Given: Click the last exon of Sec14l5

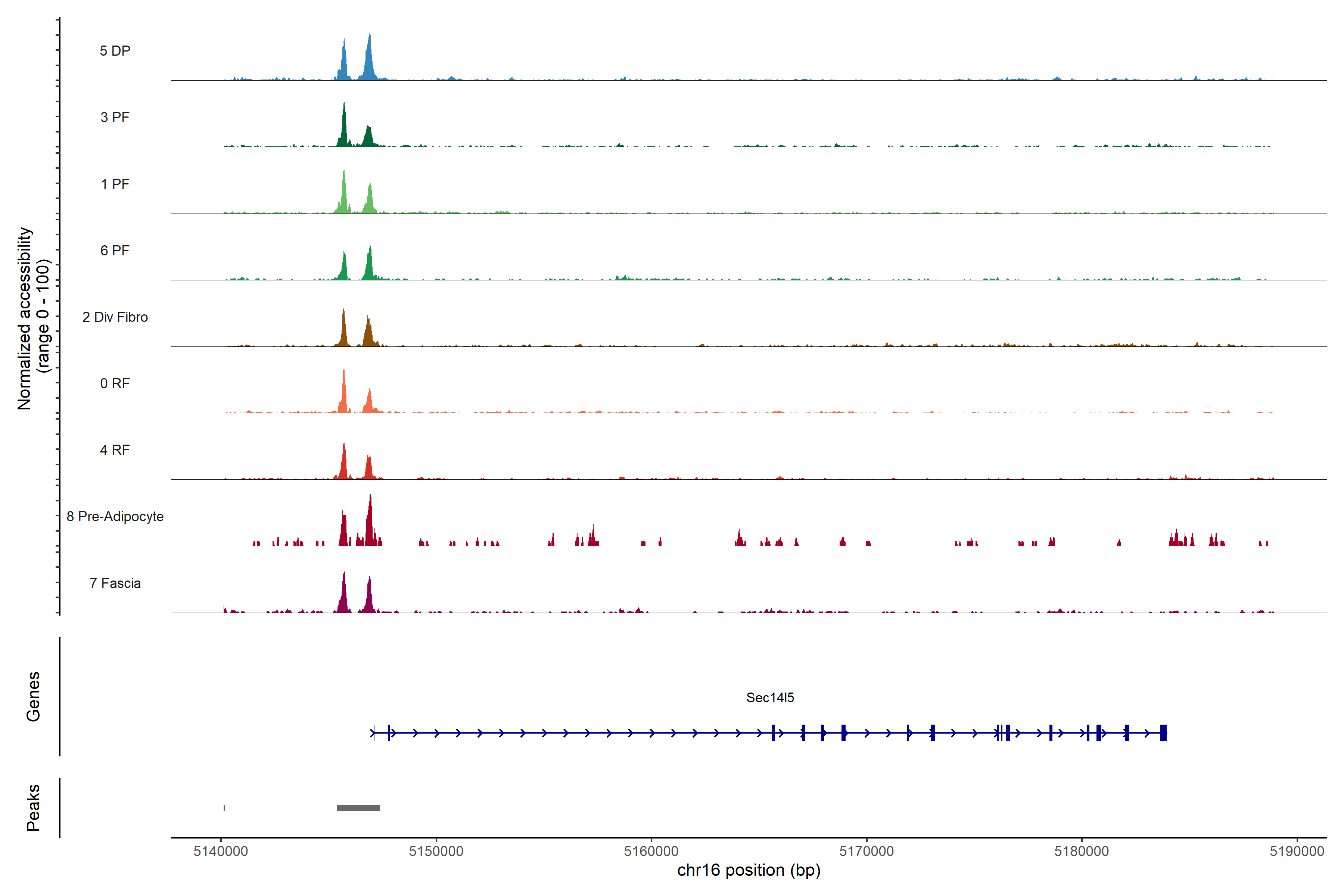Looking at the screenshot, I should pos(1163,732).
